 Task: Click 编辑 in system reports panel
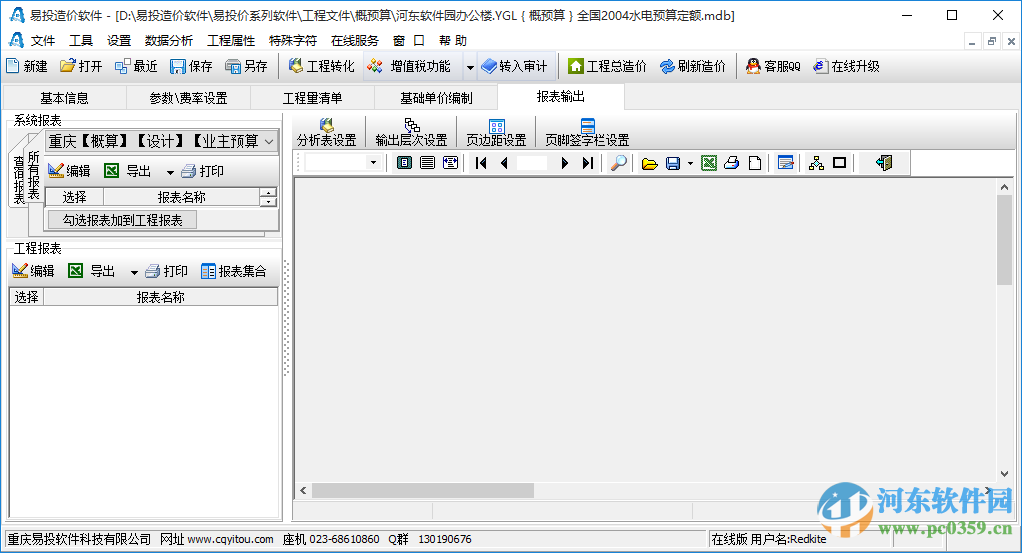pos(69,171)
